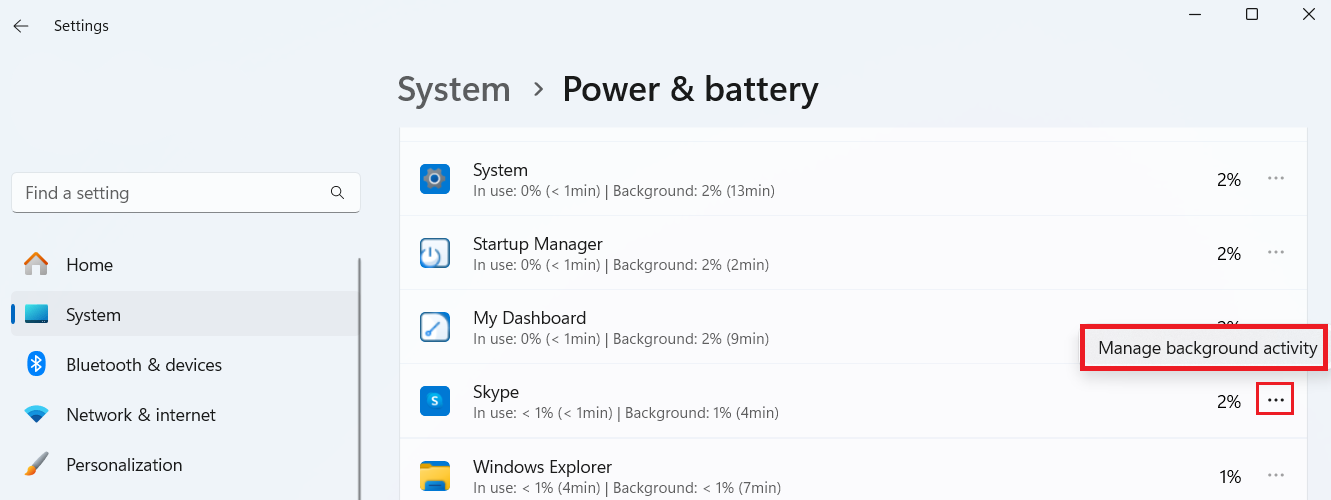Maximize the Settings window
This screenshot has height=500, width=1331.
coord(1252,14)
